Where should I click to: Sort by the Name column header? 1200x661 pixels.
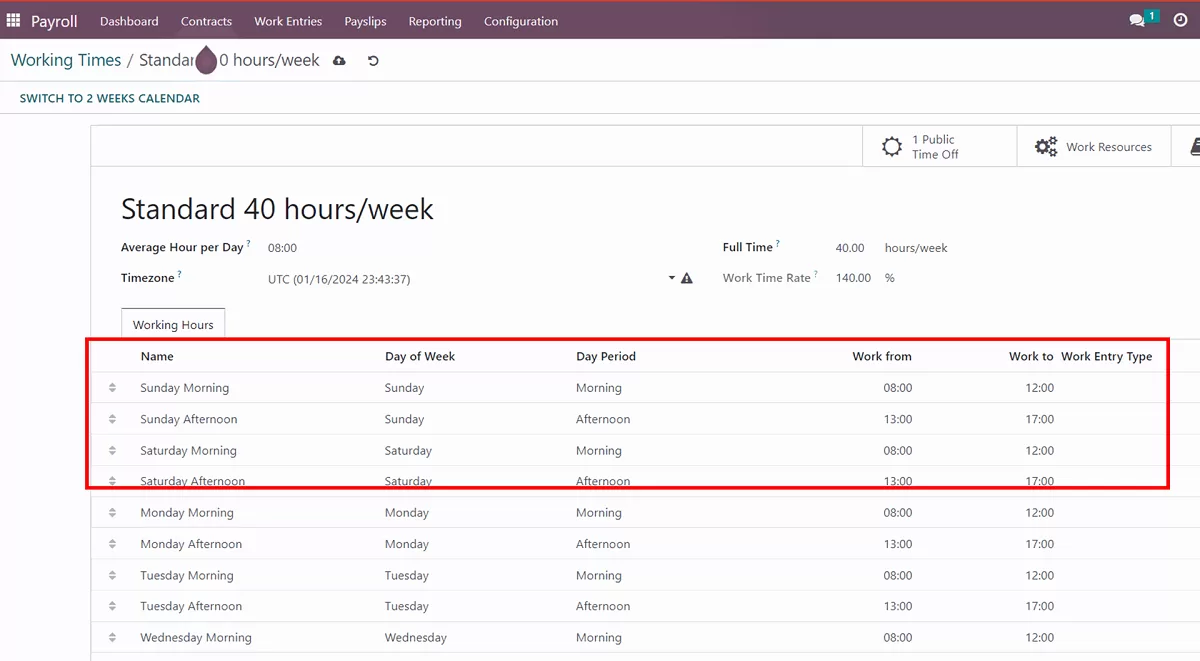point(157,356)
